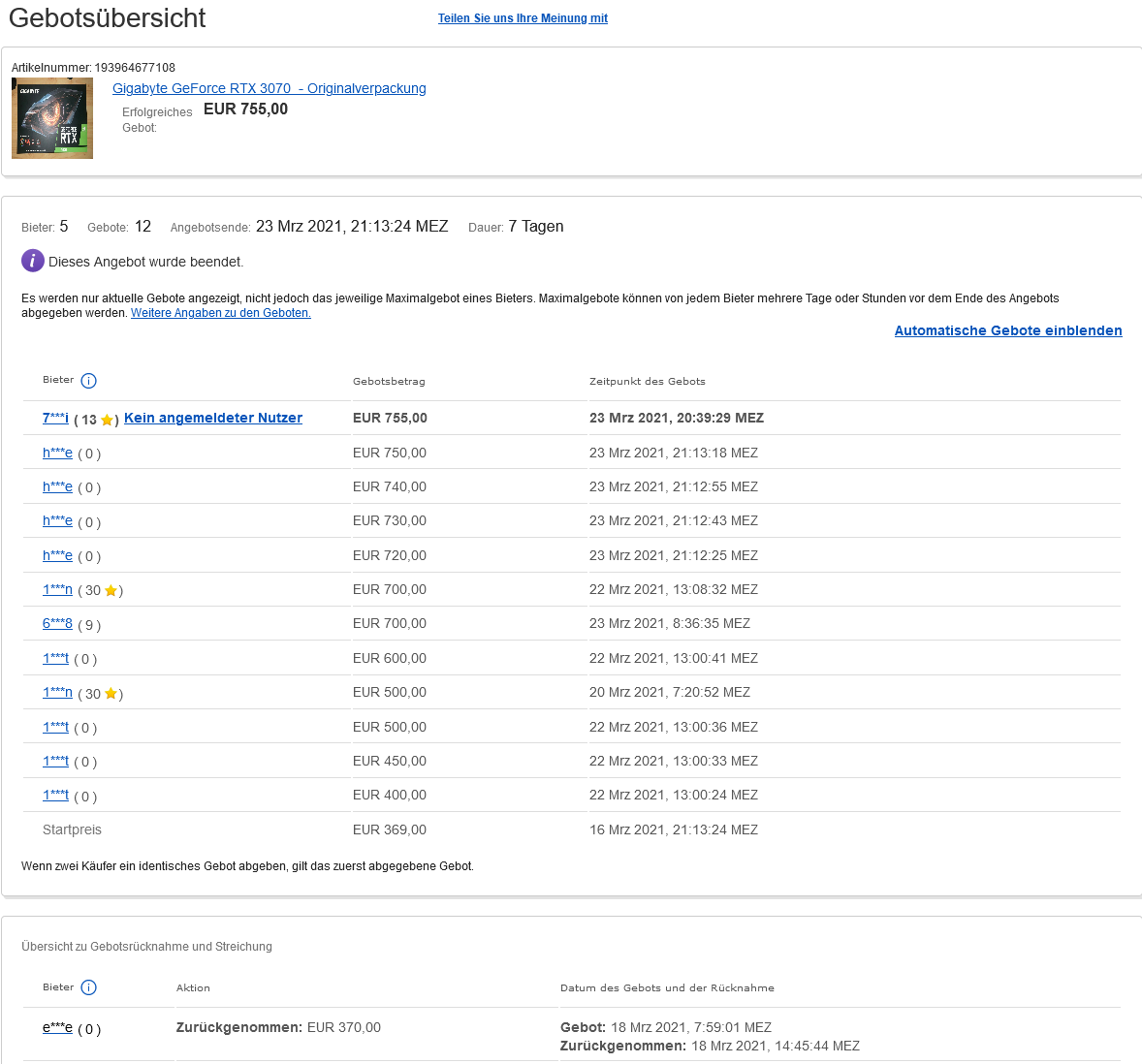Open bidder h***e in the EUR 730,00 row

point(57,521)
